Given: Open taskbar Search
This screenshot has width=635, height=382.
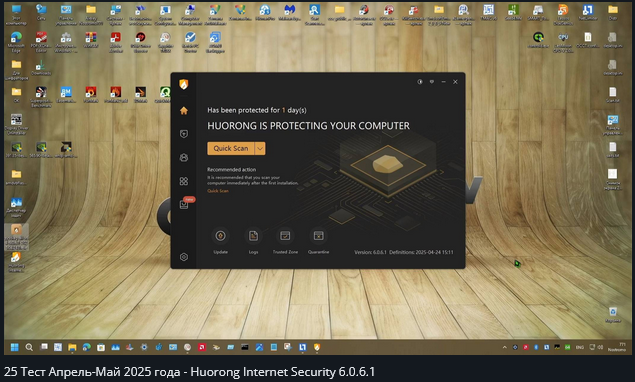Looking at the screenshot, I should [29, 347].
